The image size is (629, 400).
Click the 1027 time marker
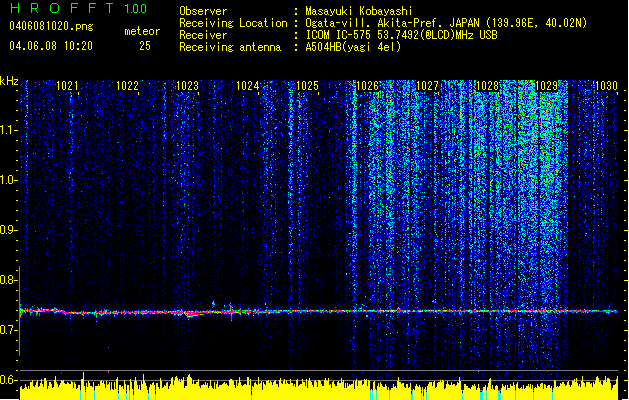[427, 85]
